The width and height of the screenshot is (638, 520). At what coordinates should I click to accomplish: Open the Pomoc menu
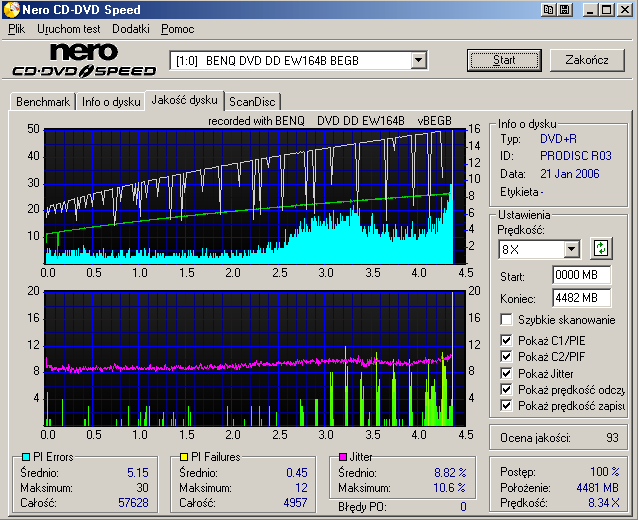coord(177,29)
